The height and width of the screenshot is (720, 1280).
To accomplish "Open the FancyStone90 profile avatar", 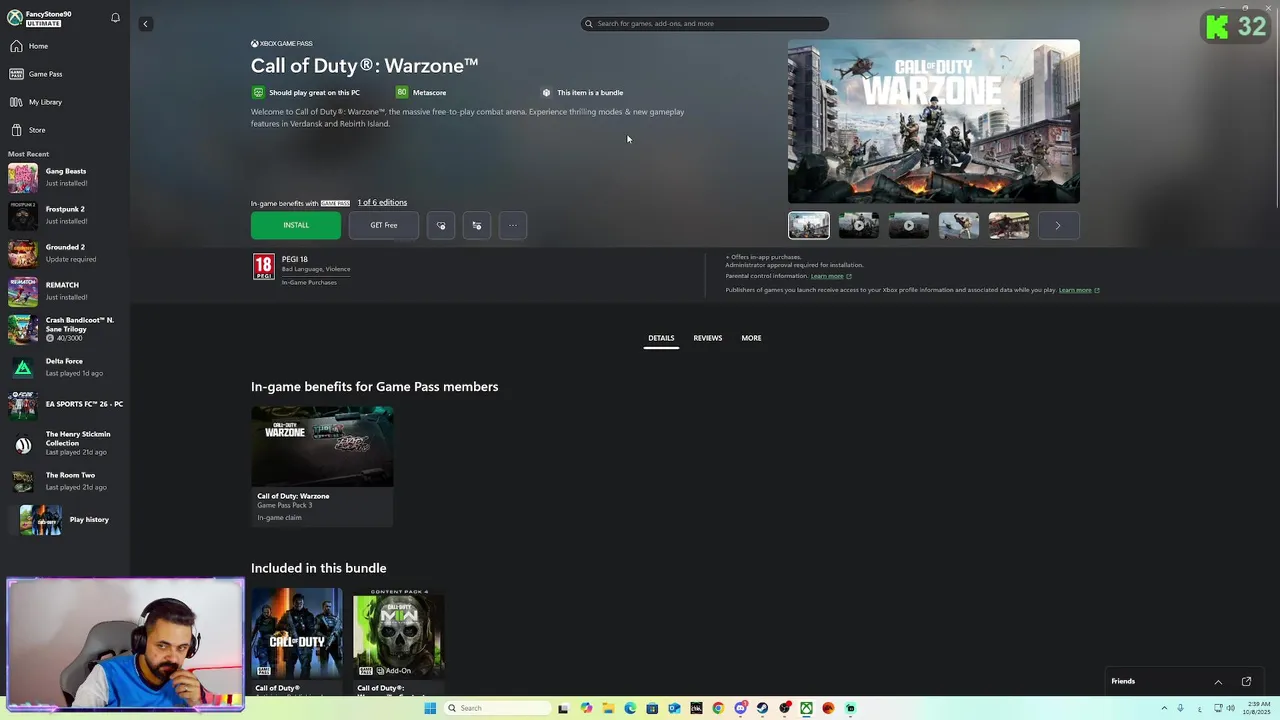I will click(x=15, y=18).
